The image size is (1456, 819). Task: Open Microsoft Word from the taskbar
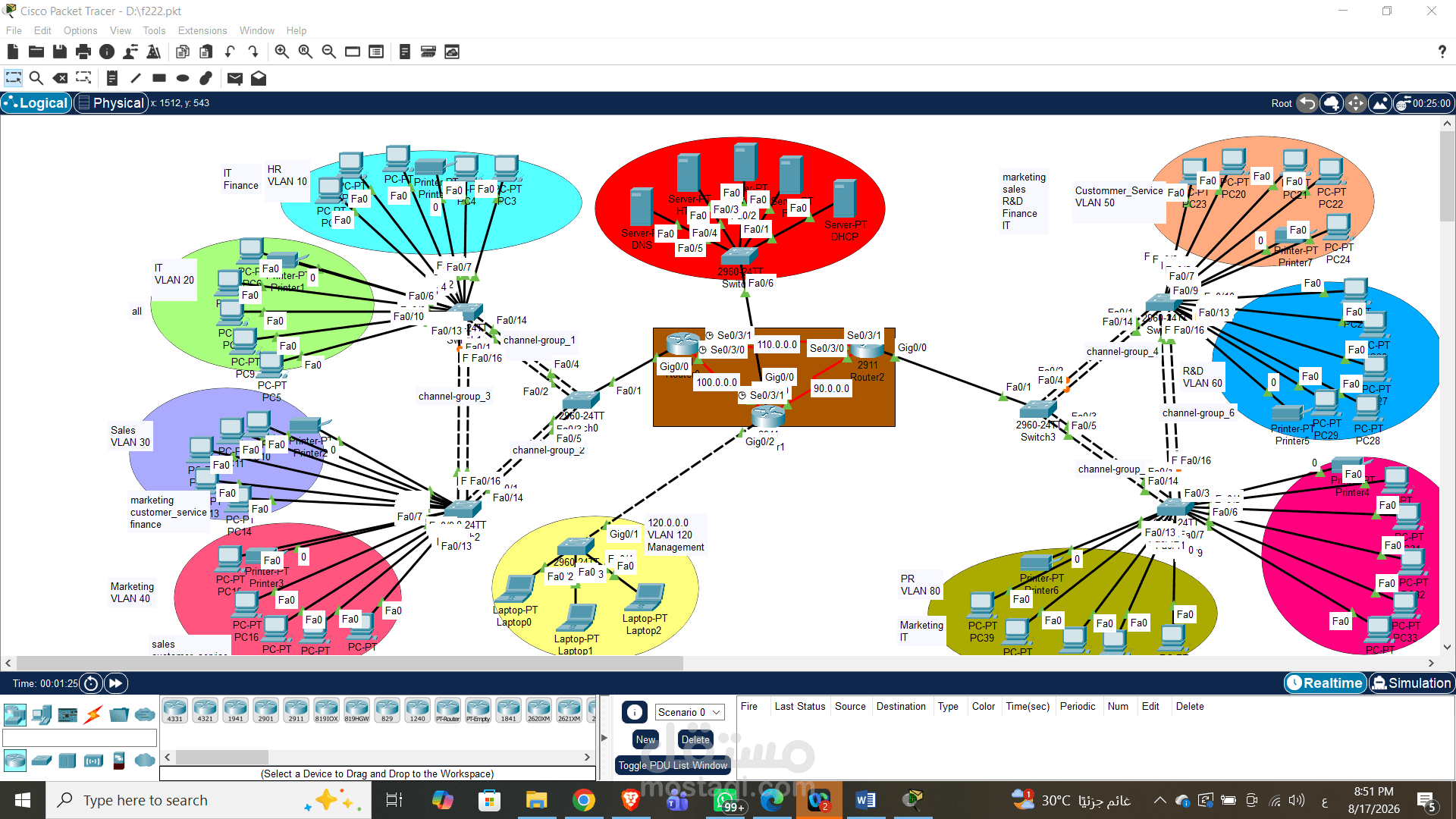[865, 800]
